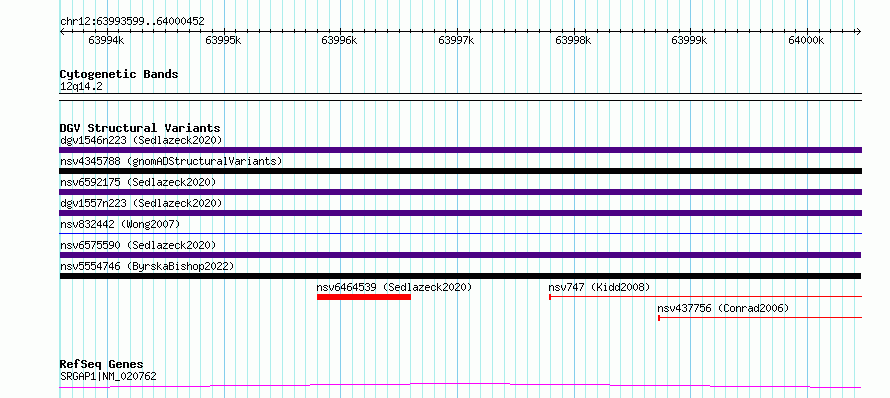Select the dgv1557n223 purple variant bar
The image size is (890, 398).
tap(460, 213)
